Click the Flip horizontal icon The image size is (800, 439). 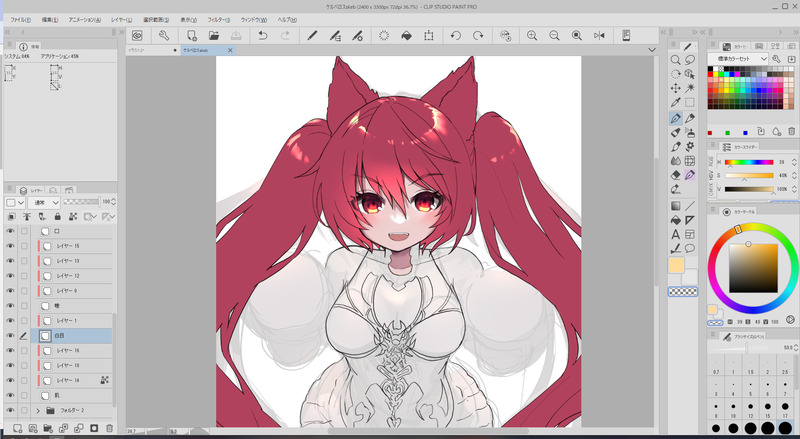599,35
